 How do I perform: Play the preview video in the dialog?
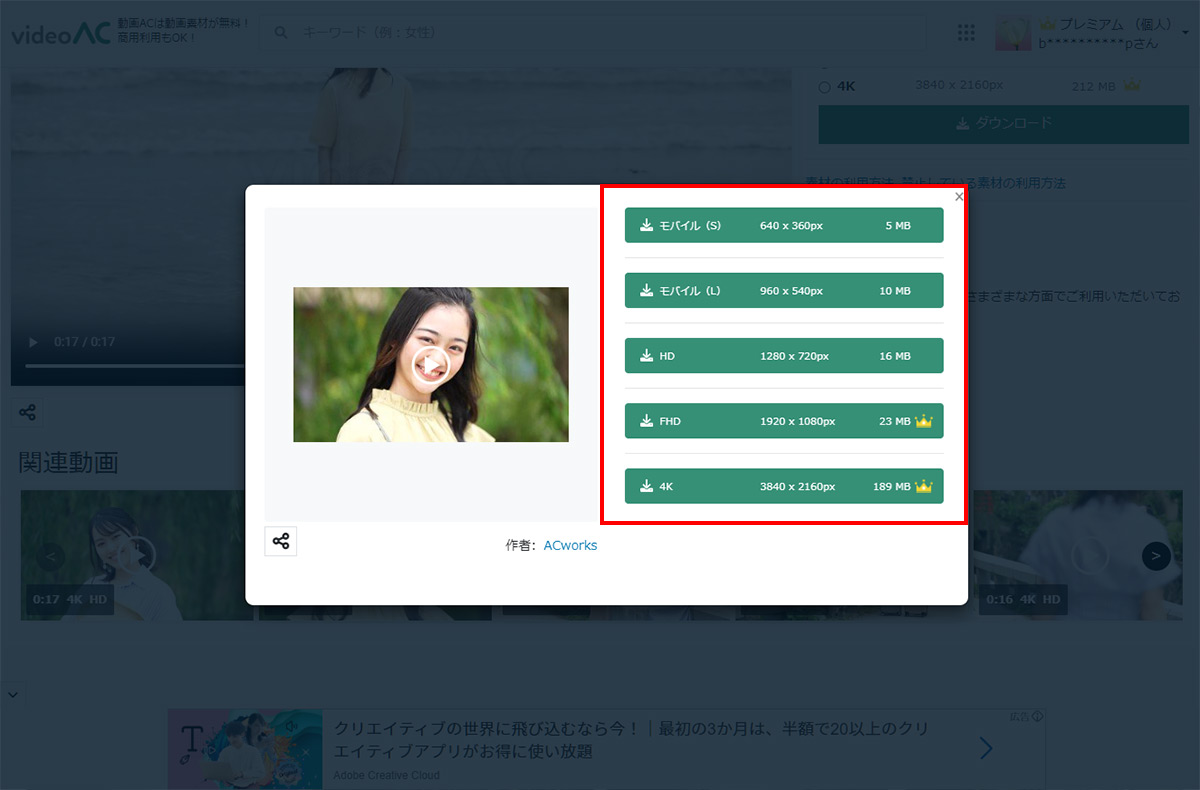tap(430, 365)
